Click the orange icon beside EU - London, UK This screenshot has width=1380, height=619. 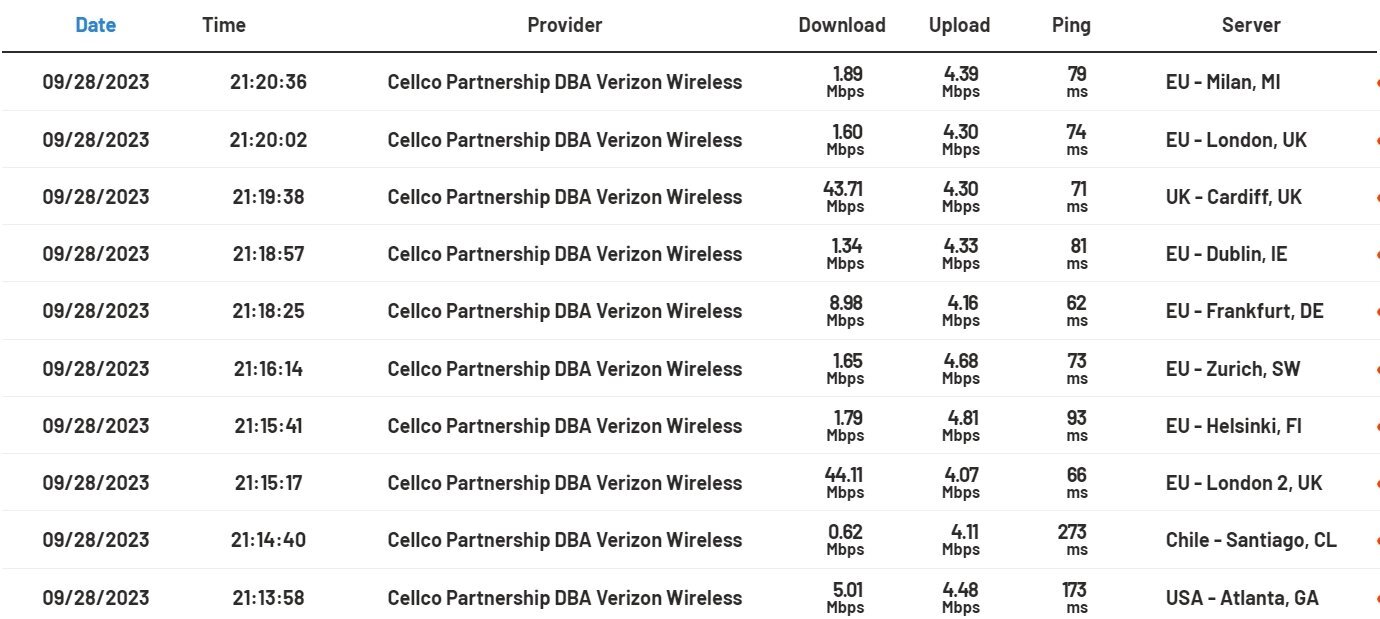(1377, 140)
